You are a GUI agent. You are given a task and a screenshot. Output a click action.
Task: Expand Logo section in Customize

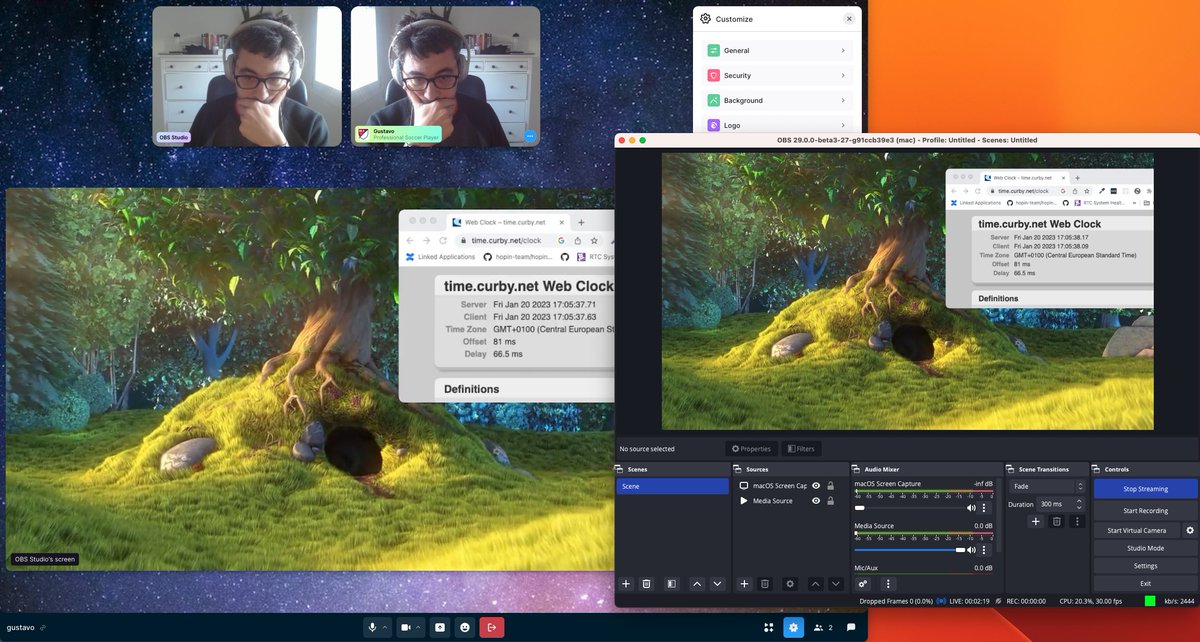click(777, 125)
